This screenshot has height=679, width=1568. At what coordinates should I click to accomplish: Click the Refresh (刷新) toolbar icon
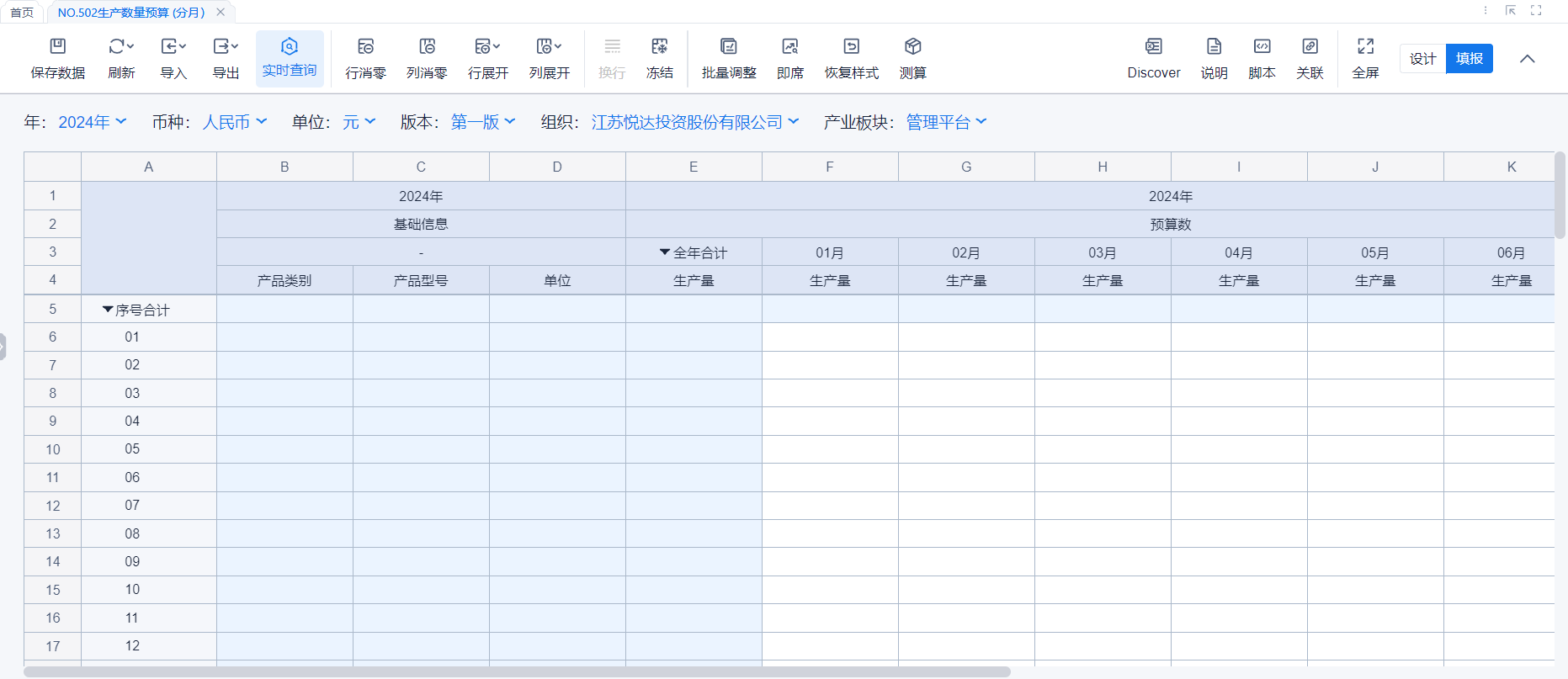coord(121,47)
